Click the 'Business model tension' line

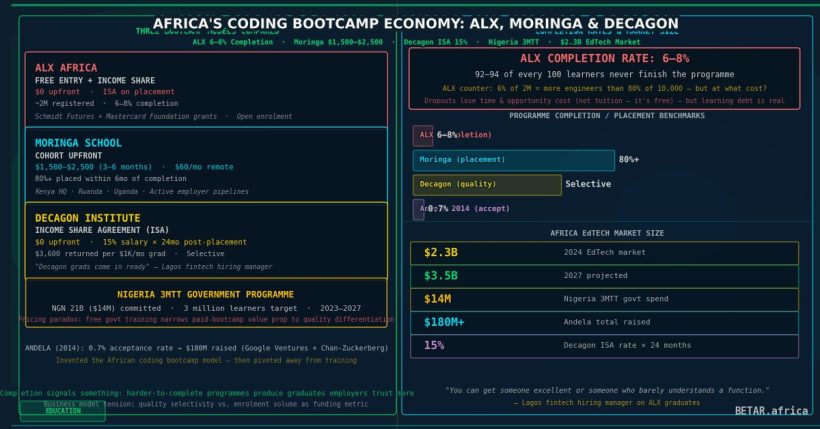tap(206, 404)
